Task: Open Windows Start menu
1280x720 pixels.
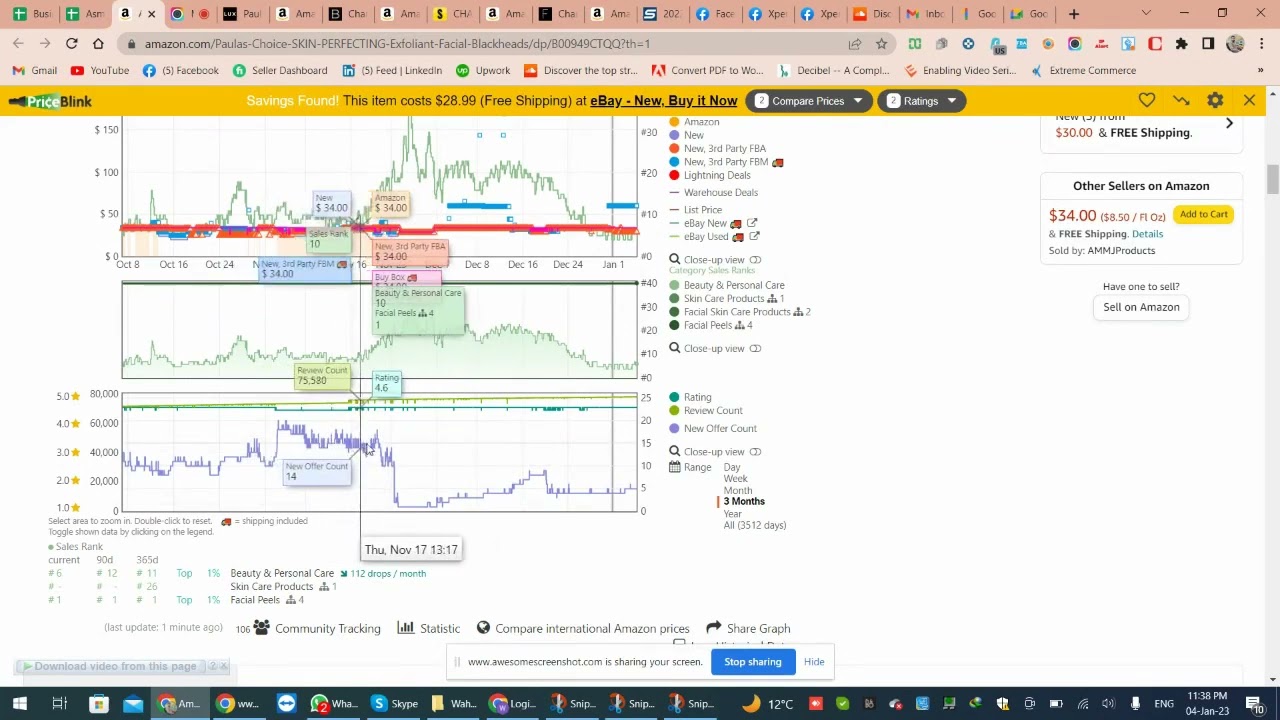Action: 19,704
